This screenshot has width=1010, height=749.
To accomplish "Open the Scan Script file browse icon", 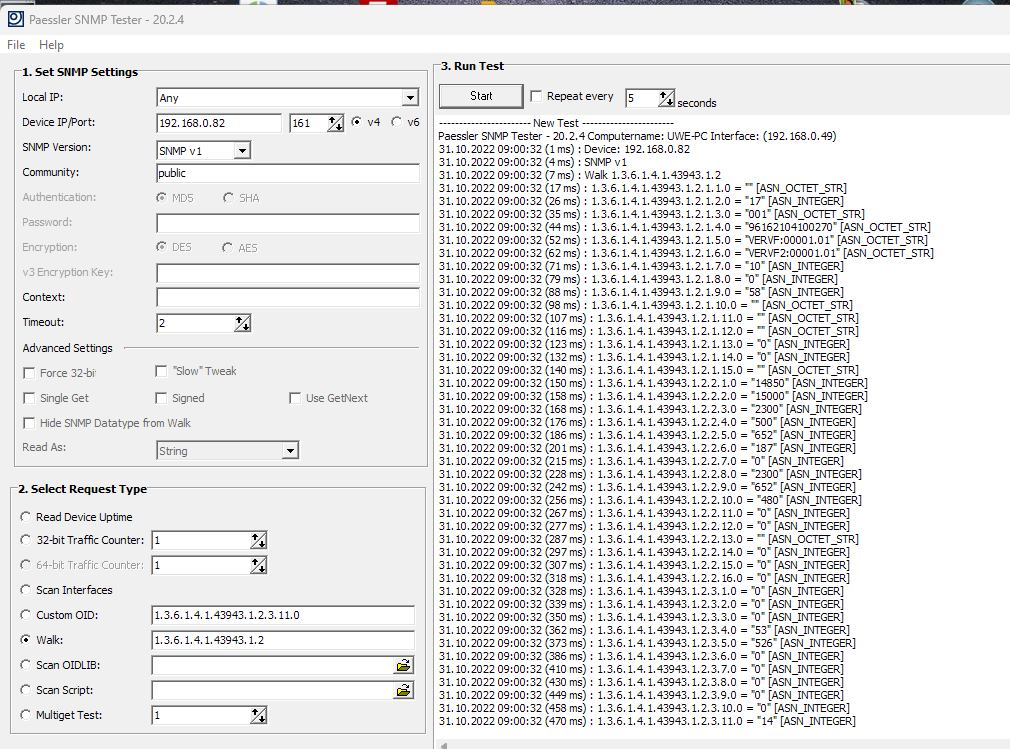I will pos(403,690).
